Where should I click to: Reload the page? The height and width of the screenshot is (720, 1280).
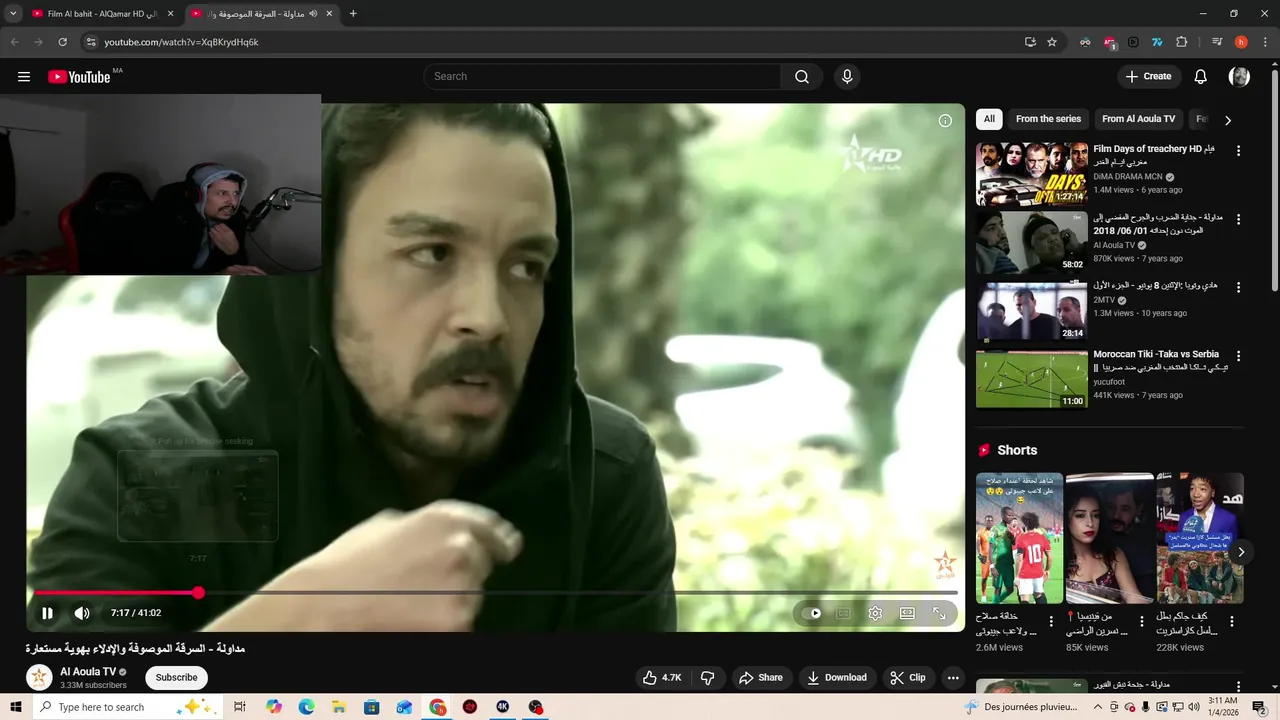tap(62, 42)
